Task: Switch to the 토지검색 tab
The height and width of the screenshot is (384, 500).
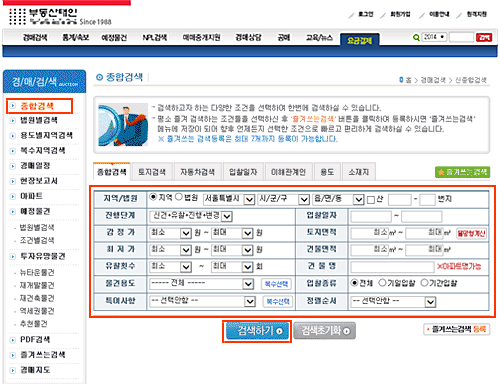Action: [152, 172]
